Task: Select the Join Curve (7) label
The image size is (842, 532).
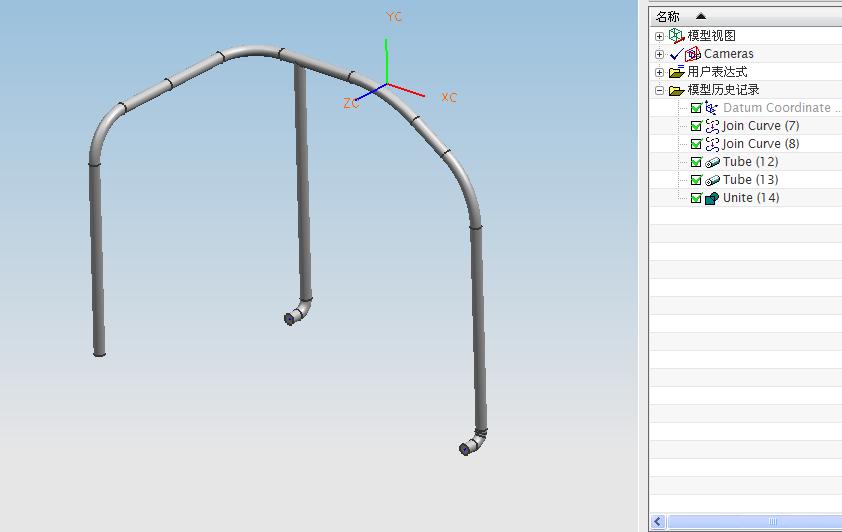Action: [760, 126]
